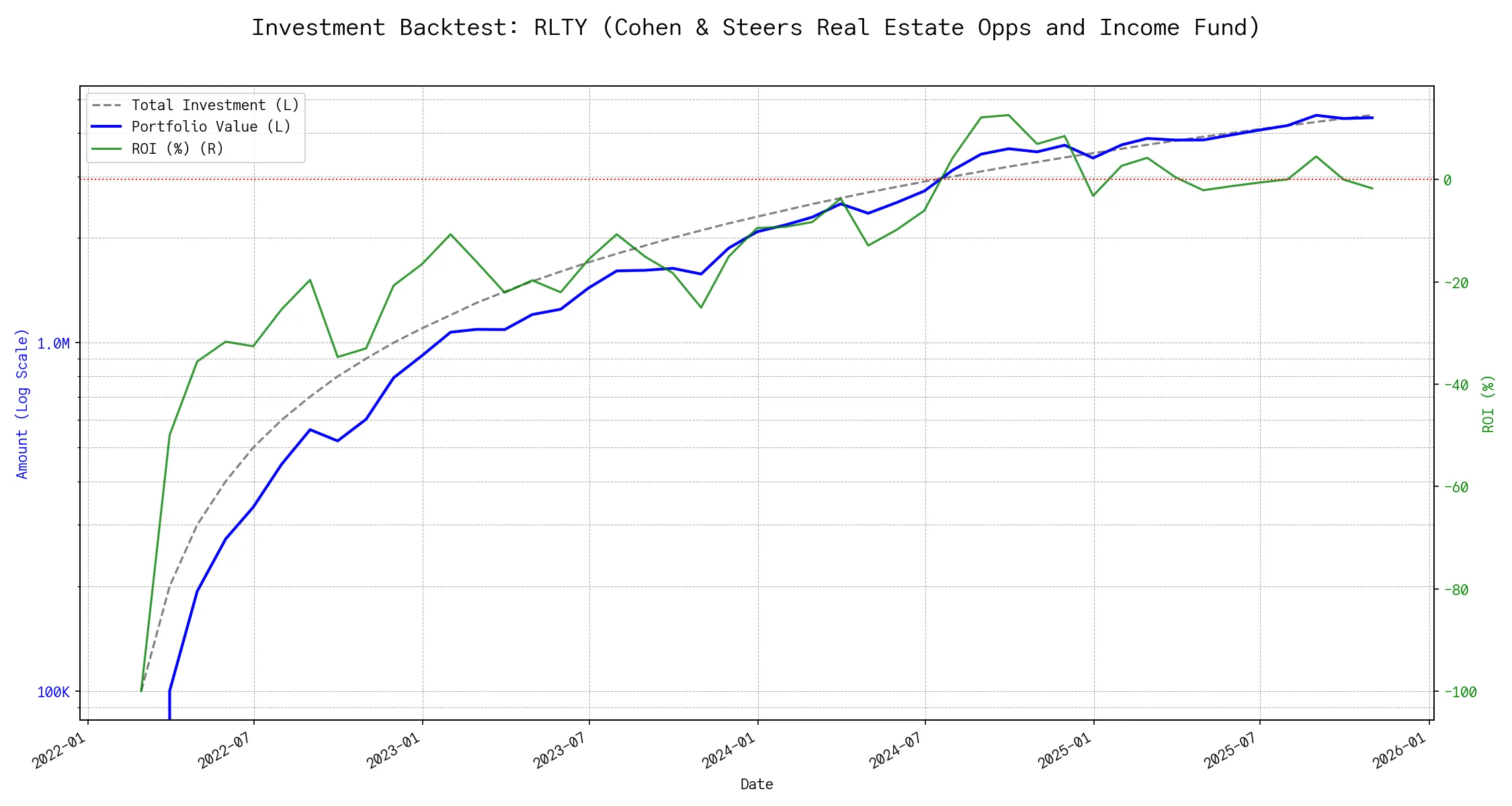Click the Portfolio Value legend entry

(x=211, y=127)
